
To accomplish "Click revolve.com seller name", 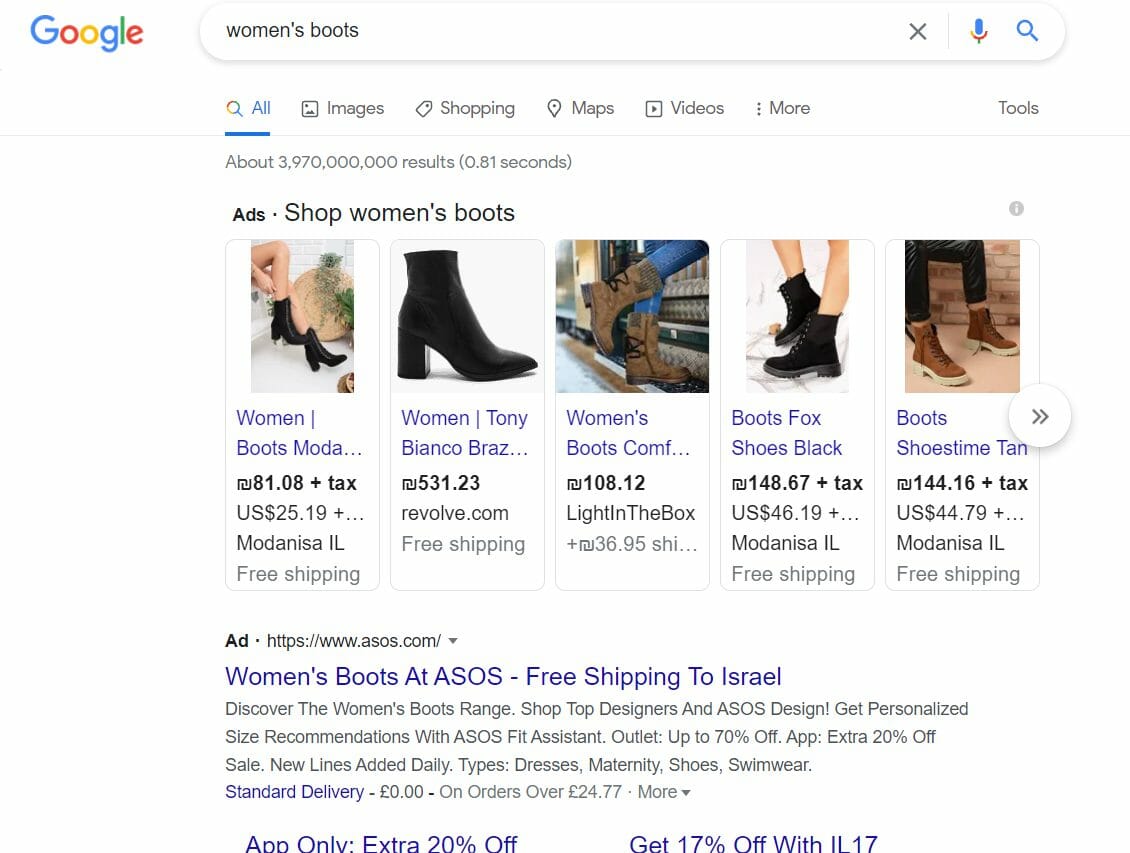I will tap(455, 513).
